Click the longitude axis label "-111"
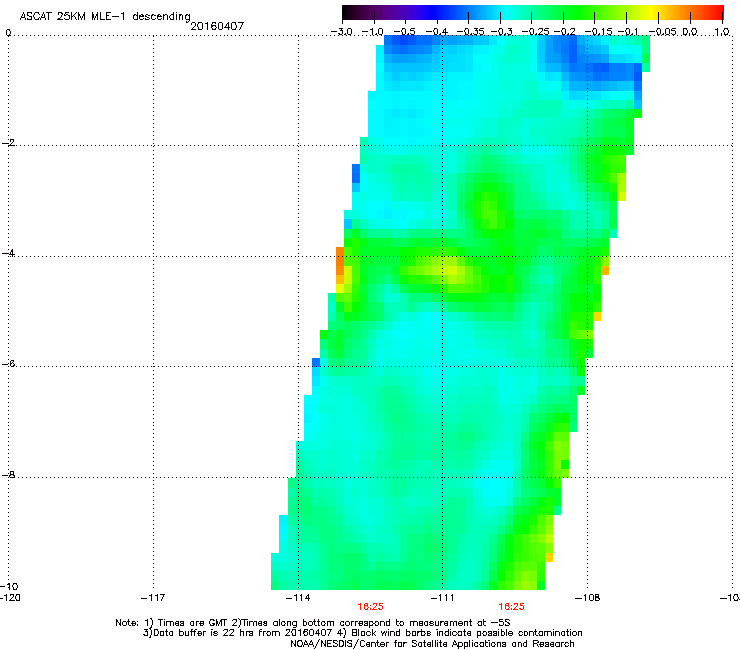Viewport: 740px width, 650px height. pos(443,598)
